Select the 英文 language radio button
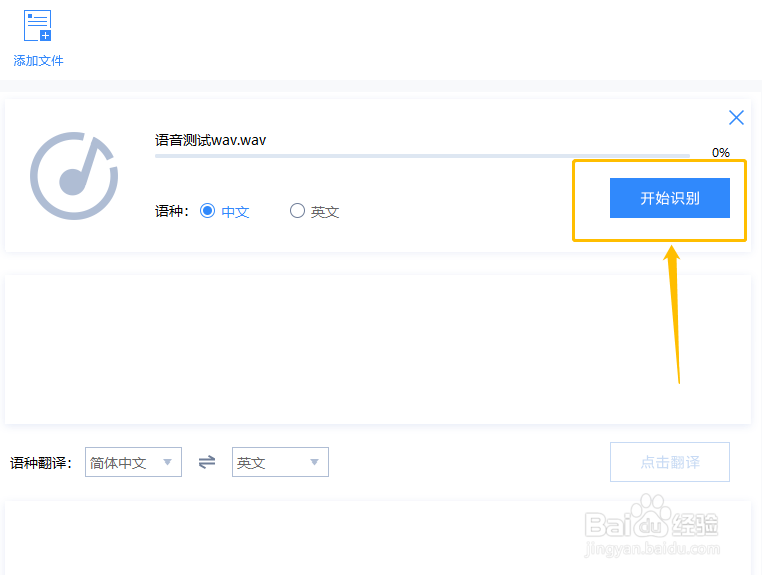762x575 pixels. click(297, 211)
